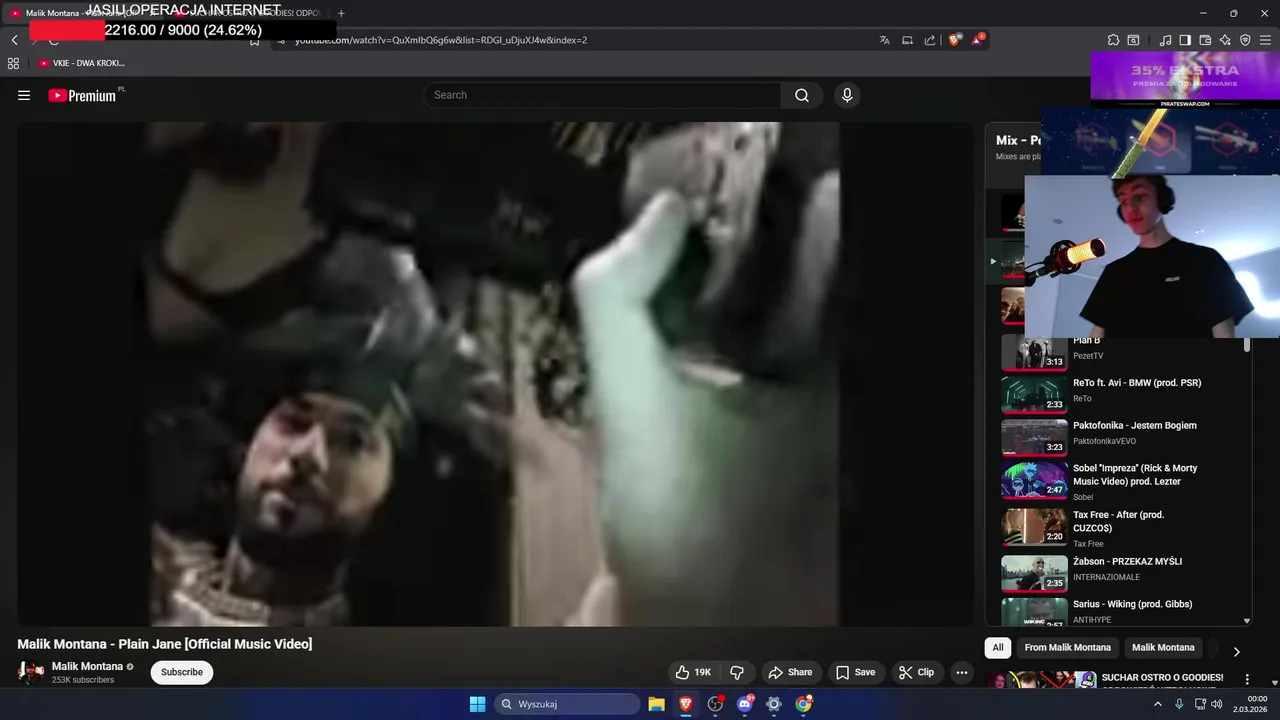Viewport: 1280px width, 720px height.
Task: Click the music video player area
Action: point(495,374)
